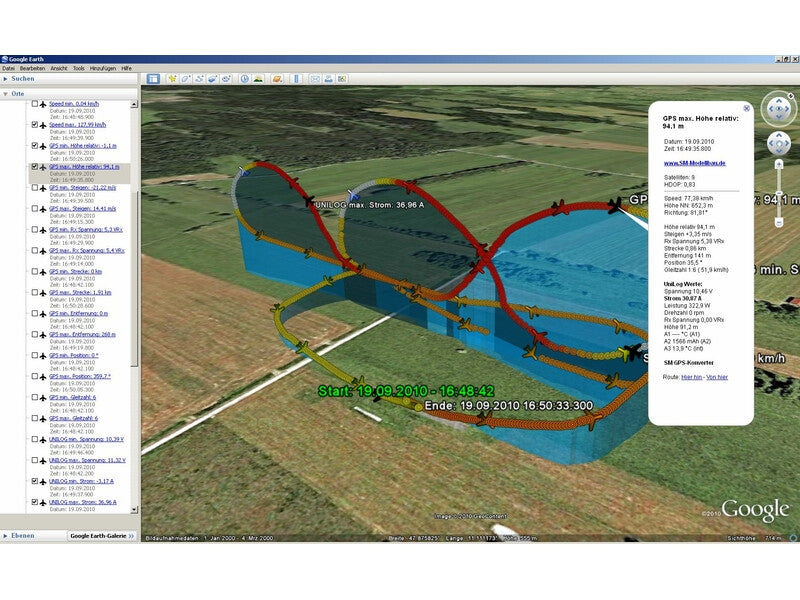Uncheck the 'Speed max. 127,99 km/h' placemark
800x600 pixels.
[35, 125]
